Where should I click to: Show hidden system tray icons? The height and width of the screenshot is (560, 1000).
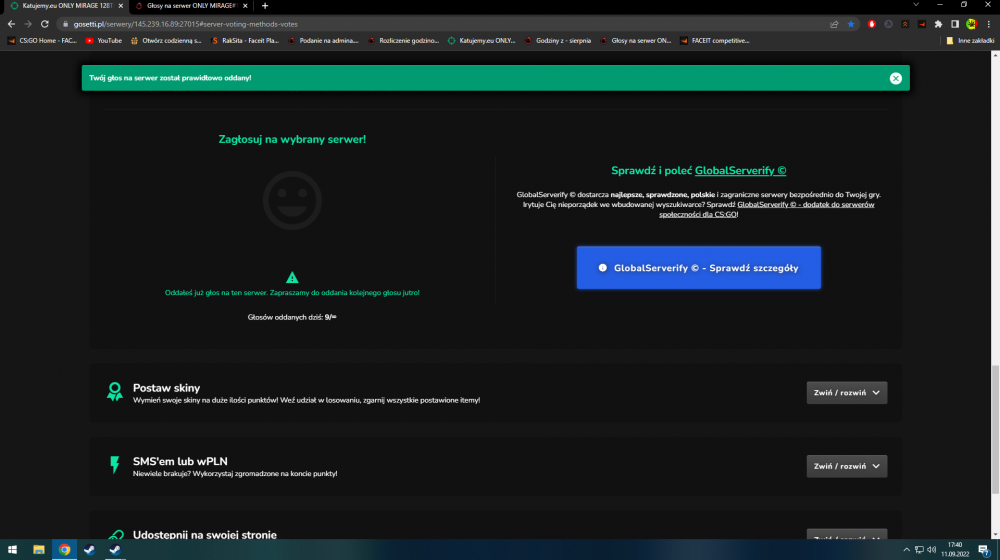tap(906, 550)
